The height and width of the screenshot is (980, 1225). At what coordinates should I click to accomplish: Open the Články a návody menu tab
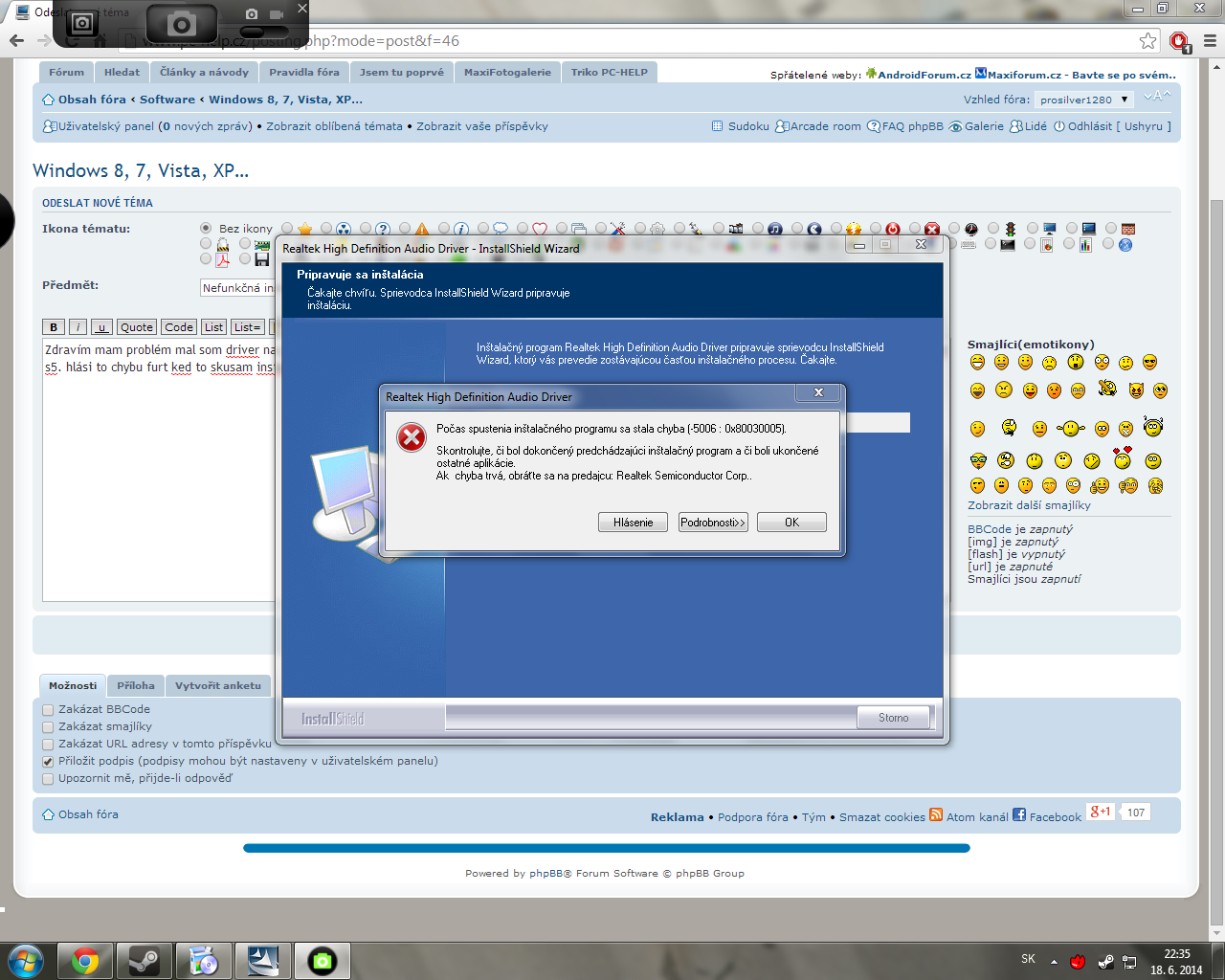(204, 72)
